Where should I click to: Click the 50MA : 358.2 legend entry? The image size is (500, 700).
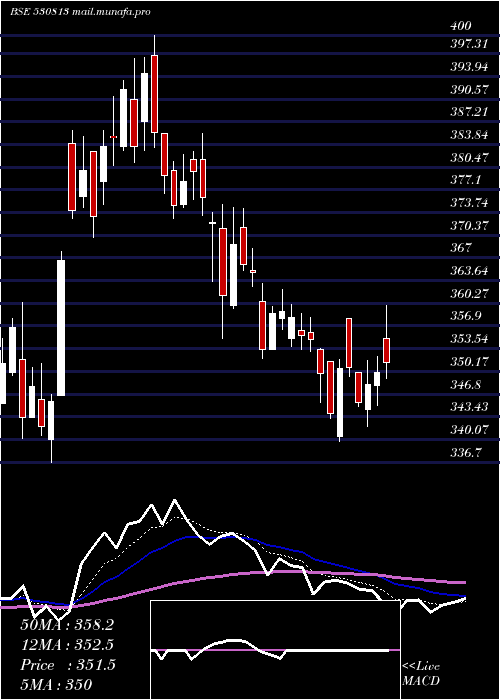tap(67, 625)
